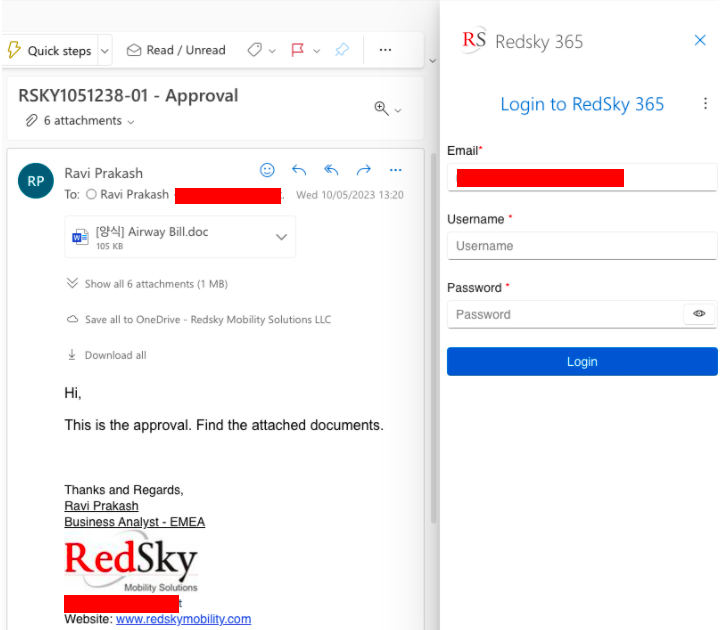The image size is (728, 630).
Task: Expand the ribbon with the small chevron
Action: pyautogui.click(x=433, y=61)
